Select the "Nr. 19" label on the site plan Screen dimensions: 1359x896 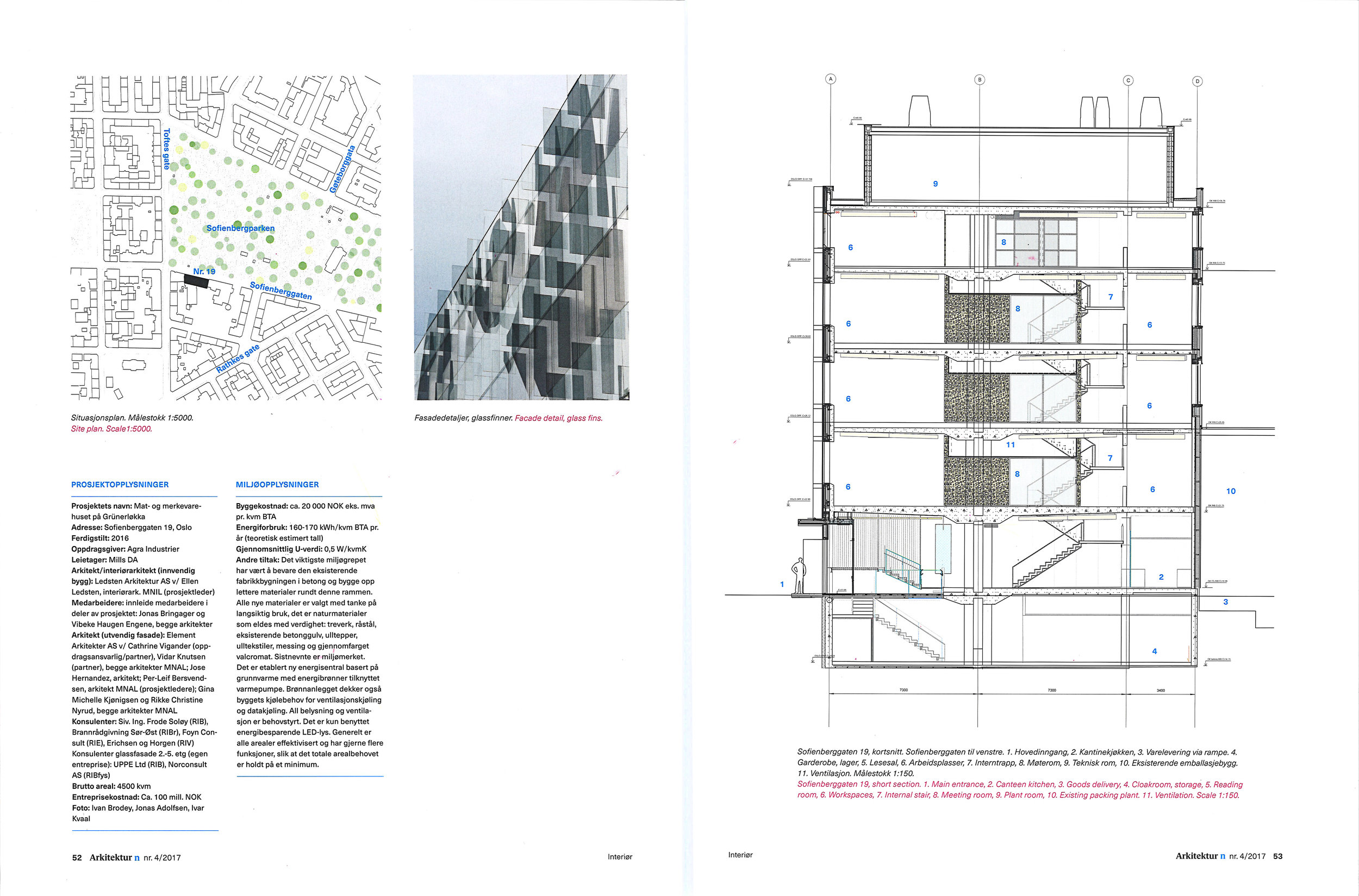tap(204, 271)
